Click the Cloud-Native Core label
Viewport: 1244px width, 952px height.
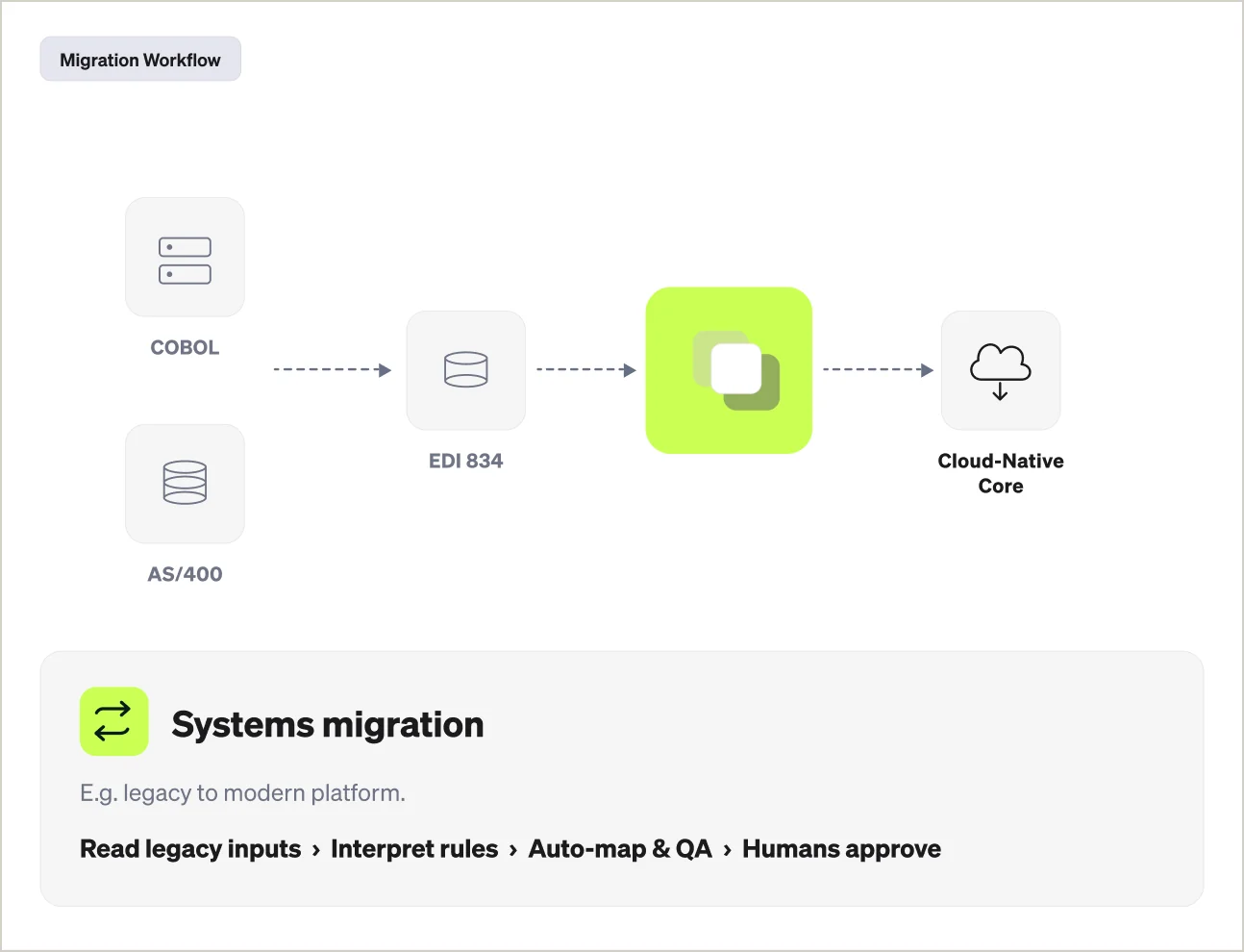(1001, 473)
